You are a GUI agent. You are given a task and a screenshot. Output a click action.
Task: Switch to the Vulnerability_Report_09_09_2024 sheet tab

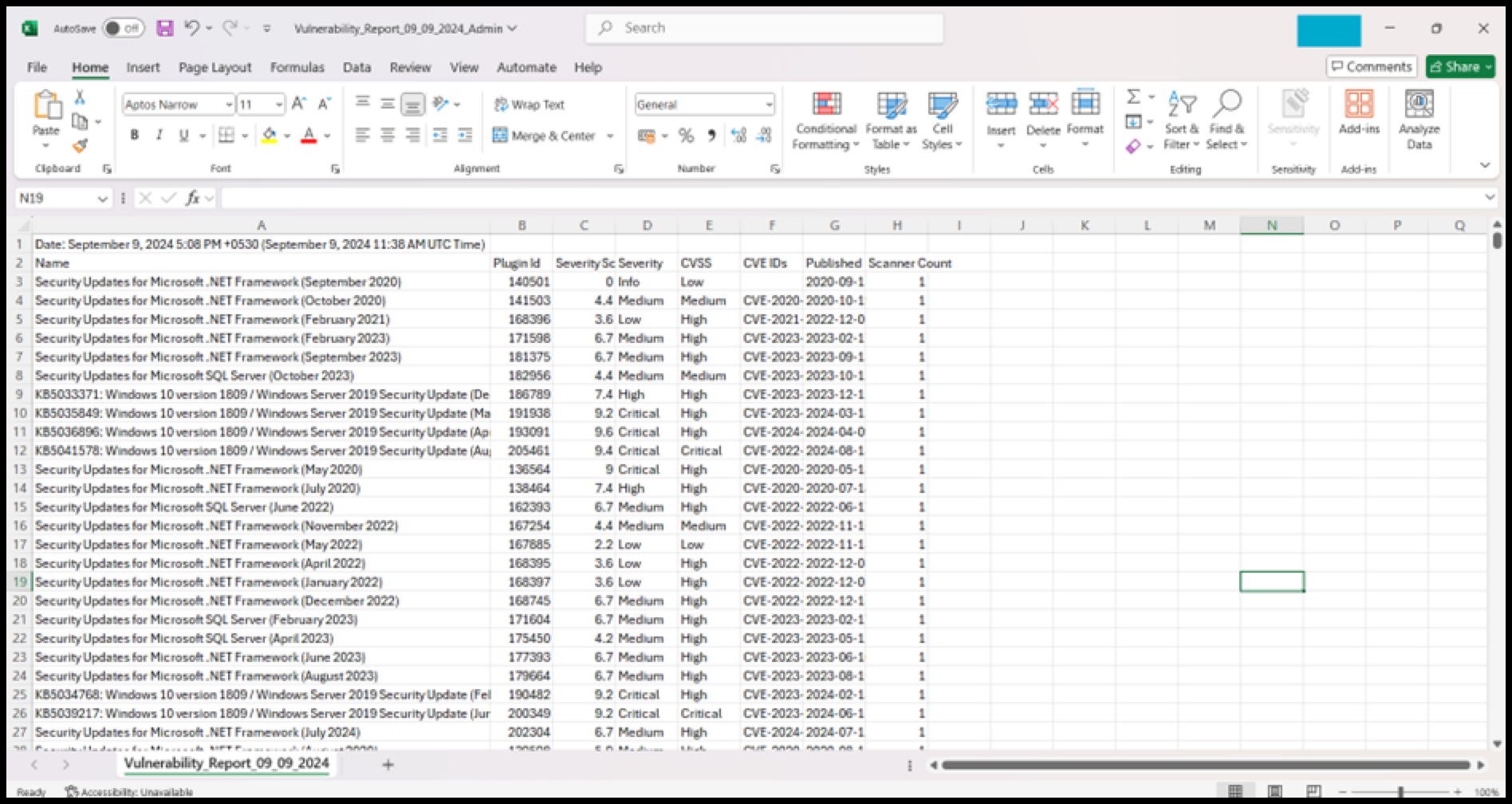coord(226,763)
